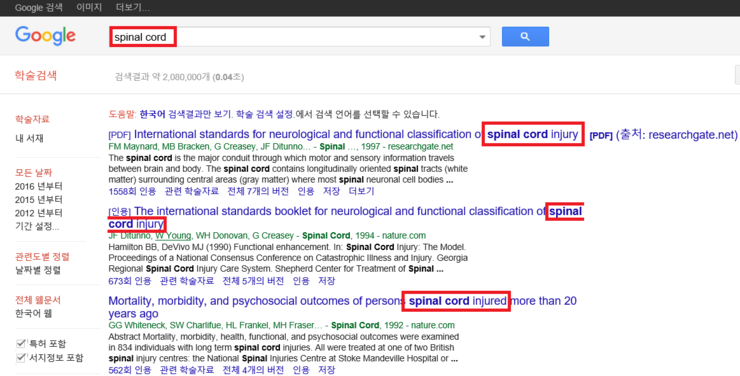
Task: Open 더보기… in the top bar
Action: pos(133,8)
